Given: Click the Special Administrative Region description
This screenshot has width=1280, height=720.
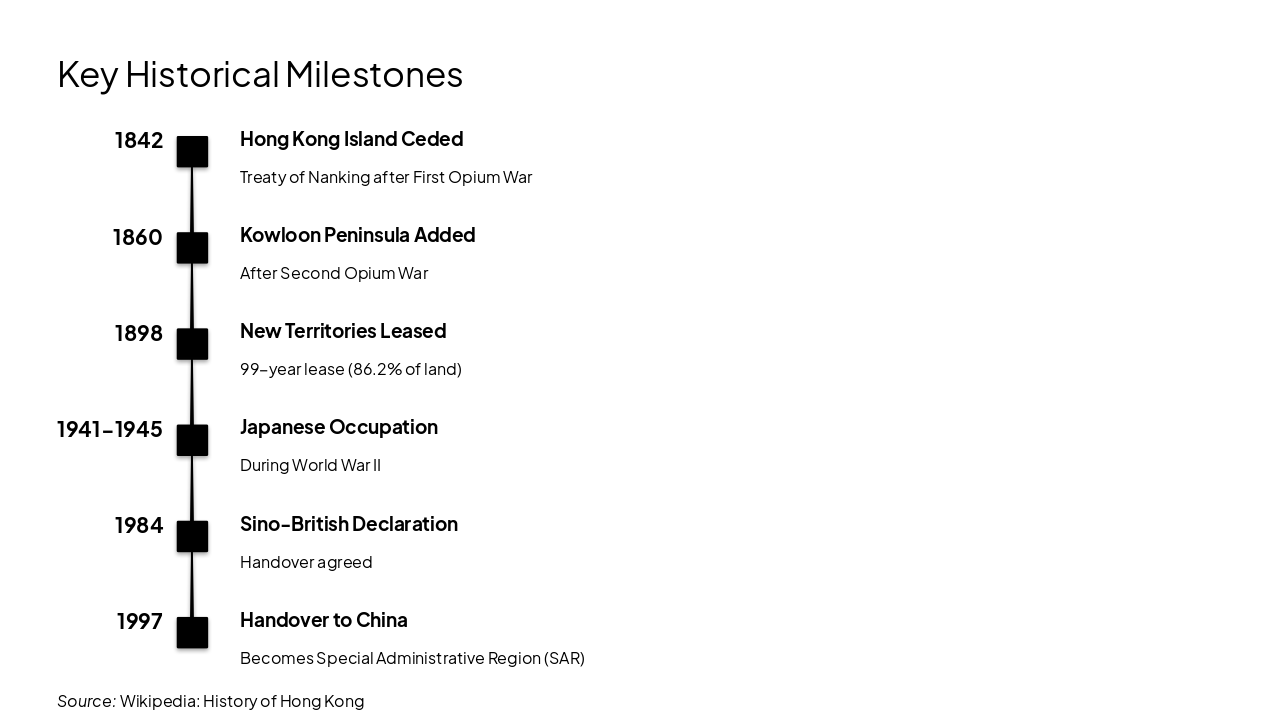Looking at the screenshot, I should pyautogui.click(x=412, y=658).
